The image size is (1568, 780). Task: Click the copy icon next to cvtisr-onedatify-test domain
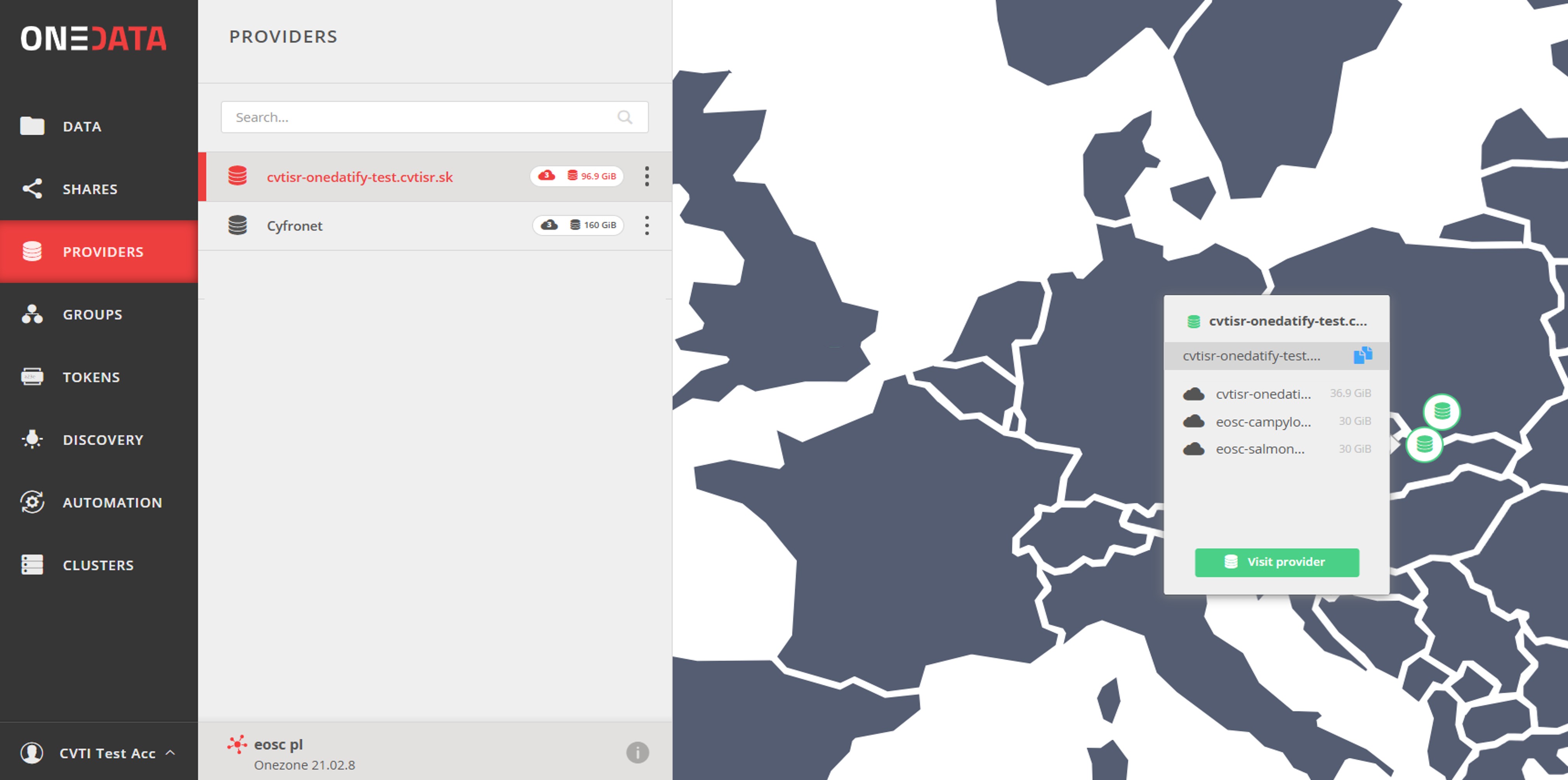pos(1362,355)
